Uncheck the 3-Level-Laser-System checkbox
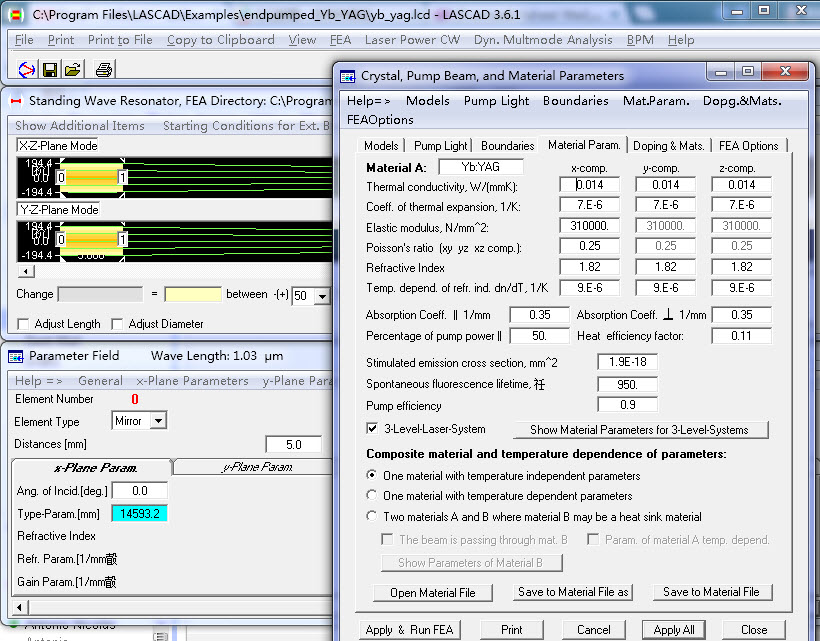 click(372, 429)
